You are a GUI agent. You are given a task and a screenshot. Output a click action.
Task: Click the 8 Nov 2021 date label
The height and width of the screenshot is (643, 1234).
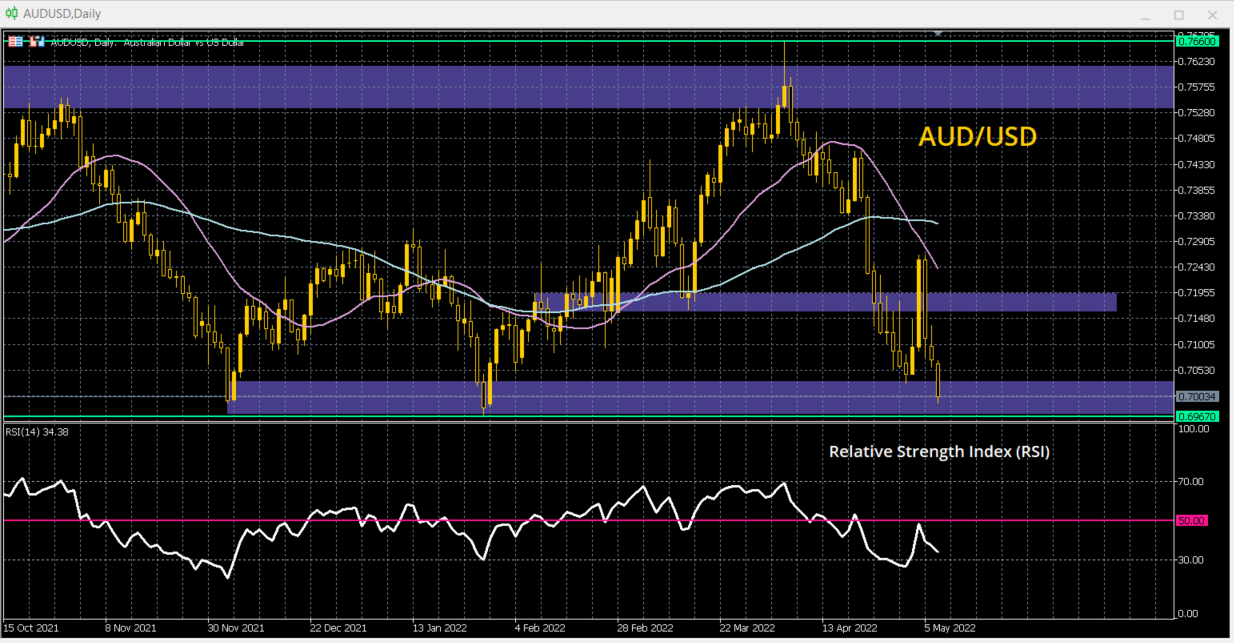tap(131, 630)
